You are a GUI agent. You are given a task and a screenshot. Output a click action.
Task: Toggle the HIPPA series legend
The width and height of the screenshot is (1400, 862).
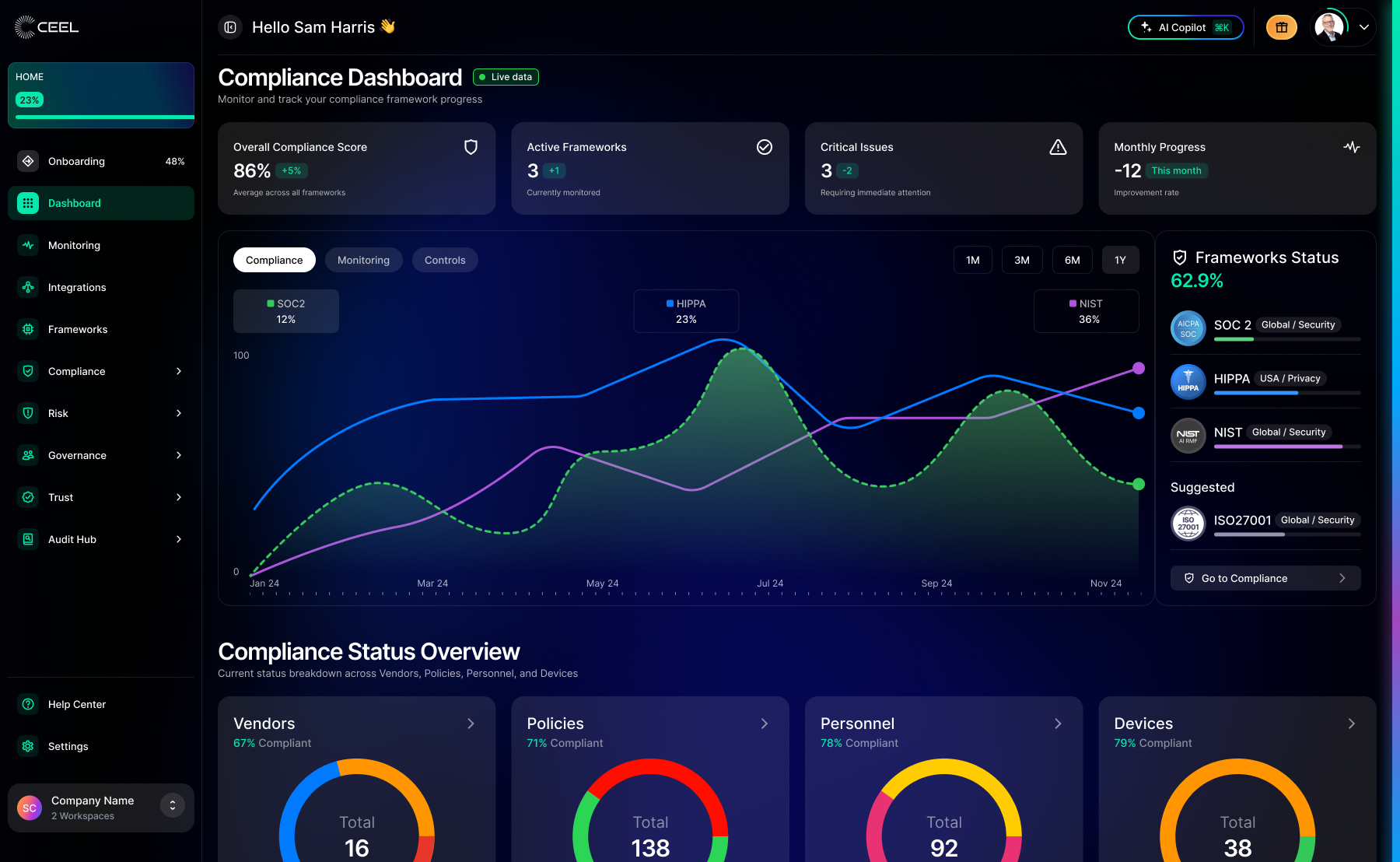(686, 311)
